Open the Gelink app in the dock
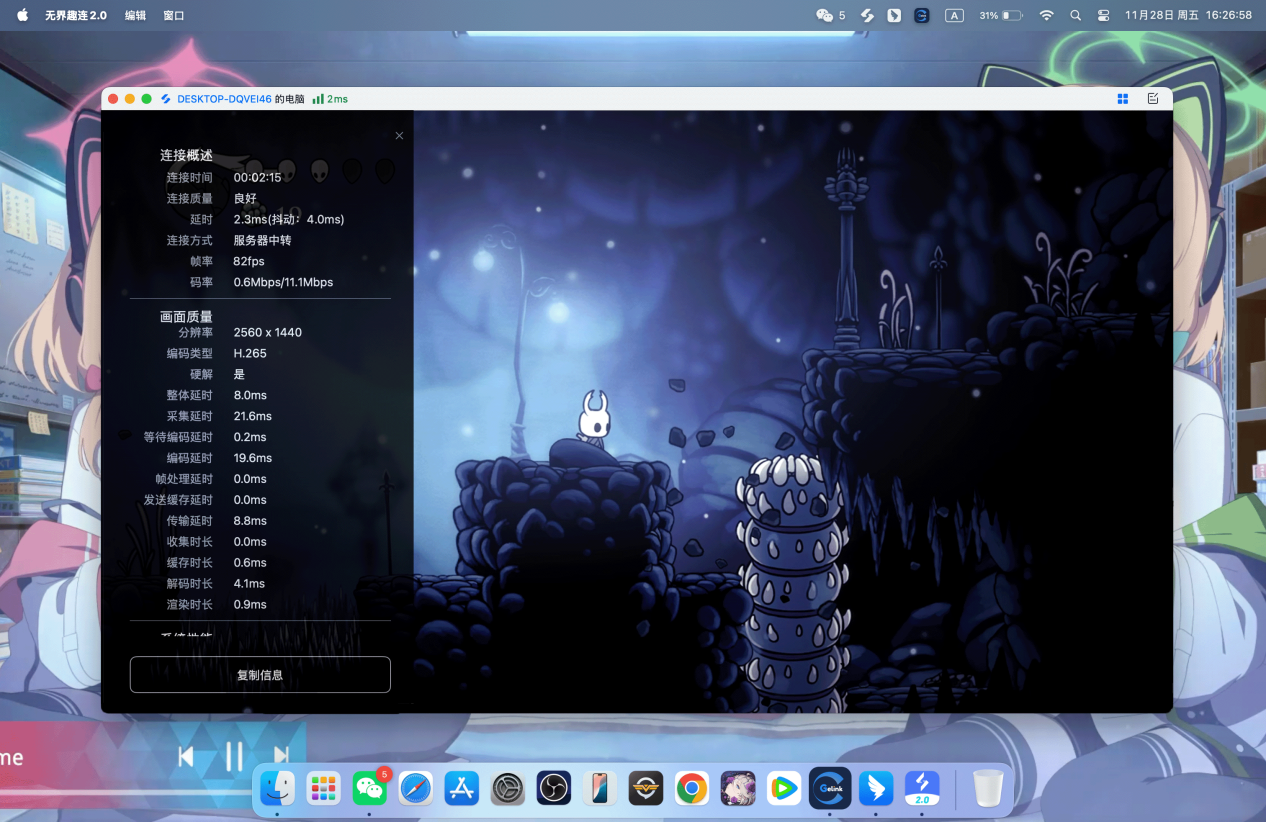The width and height of the screenshot is (1266, 822). (x=829, y=789)
